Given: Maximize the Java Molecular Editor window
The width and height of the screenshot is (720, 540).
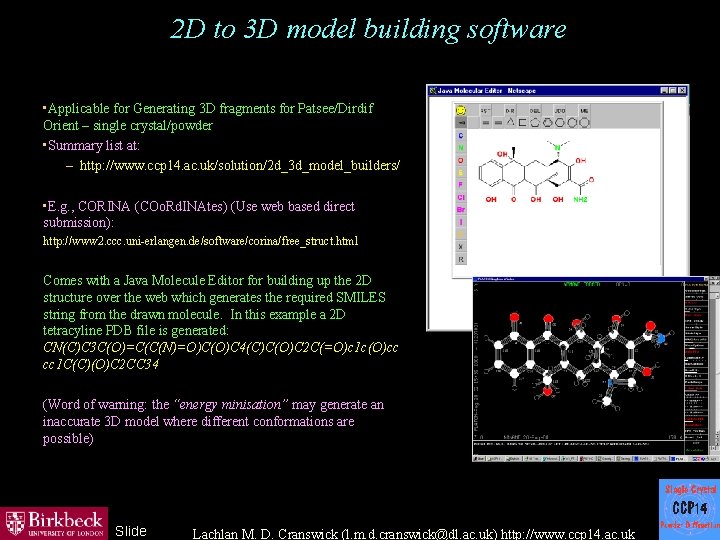Looking at the screenshot, I should (x=673, y=90).
